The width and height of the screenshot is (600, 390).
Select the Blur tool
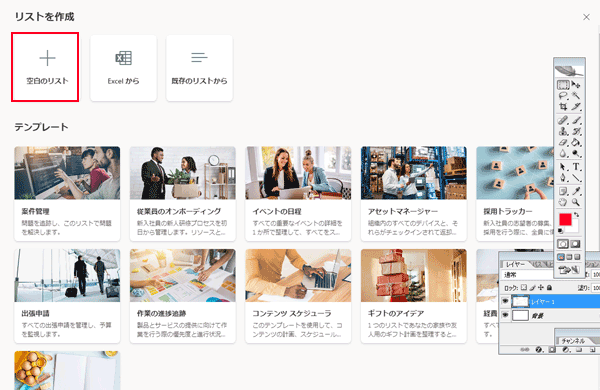pyautogui.click(x=563, y=153)
